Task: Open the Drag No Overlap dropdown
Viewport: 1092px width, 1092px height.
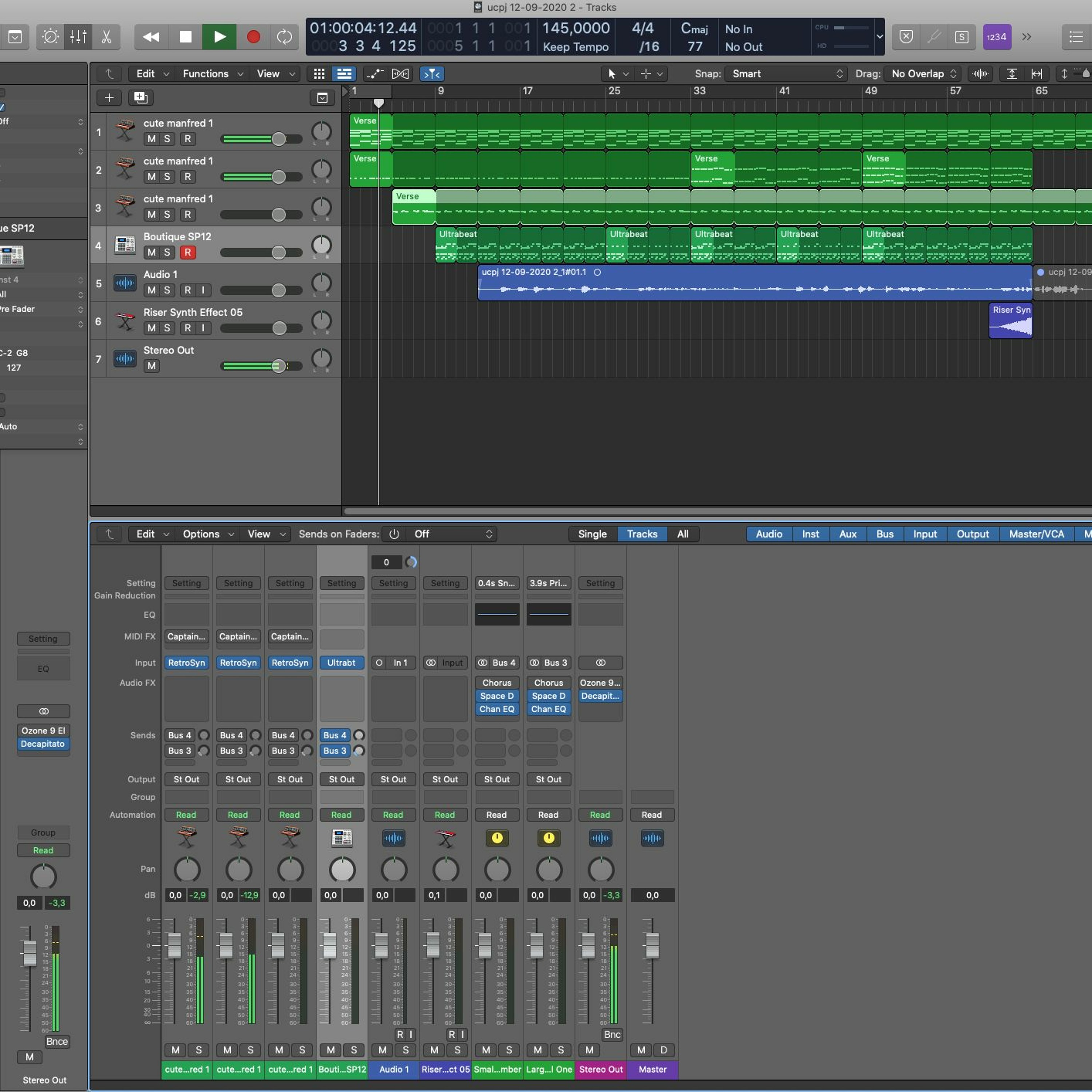Action: pos(923,74)
